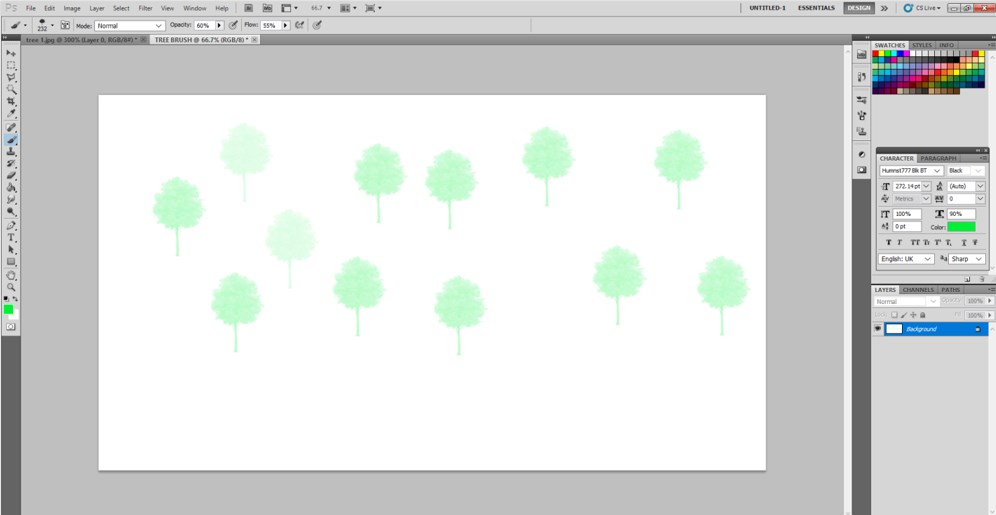Select the Zoom tool
Viewport: 996px width, 515px height.
click(x=11, y=287)
